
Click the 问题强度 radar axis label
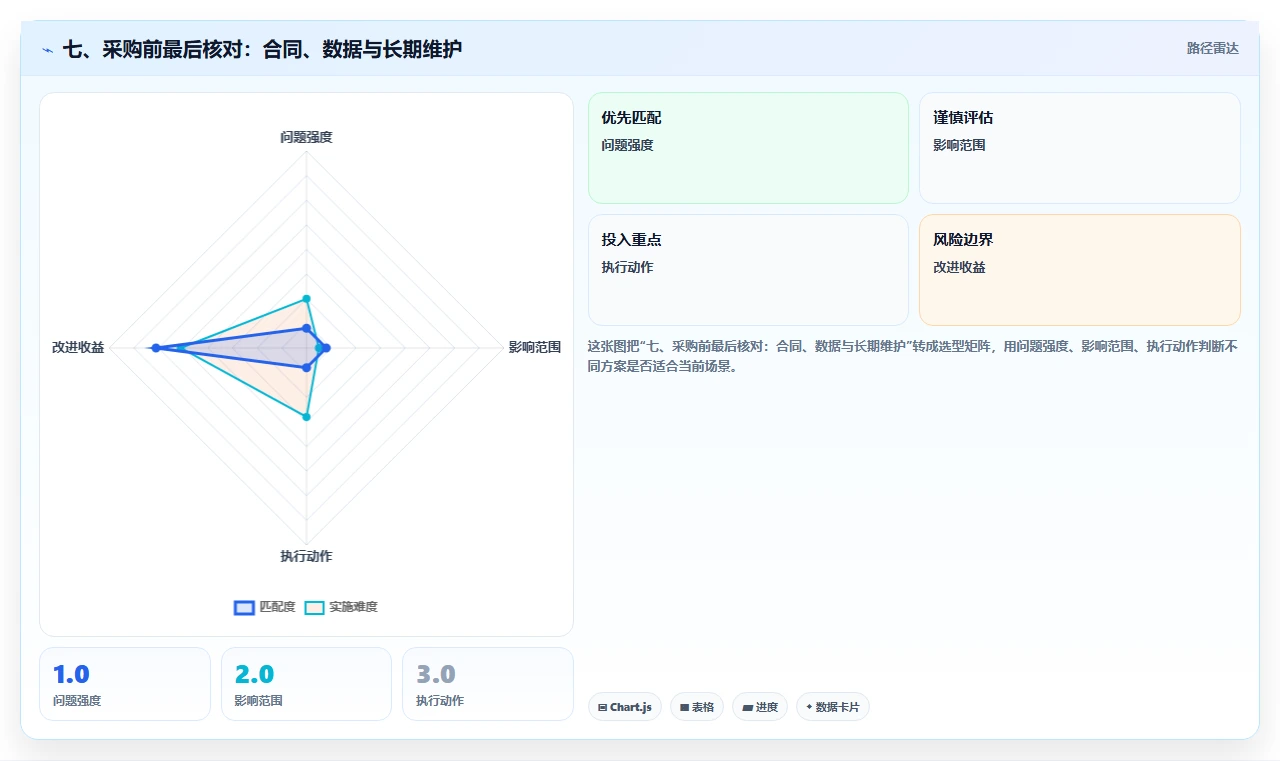[x=306, y=137]
